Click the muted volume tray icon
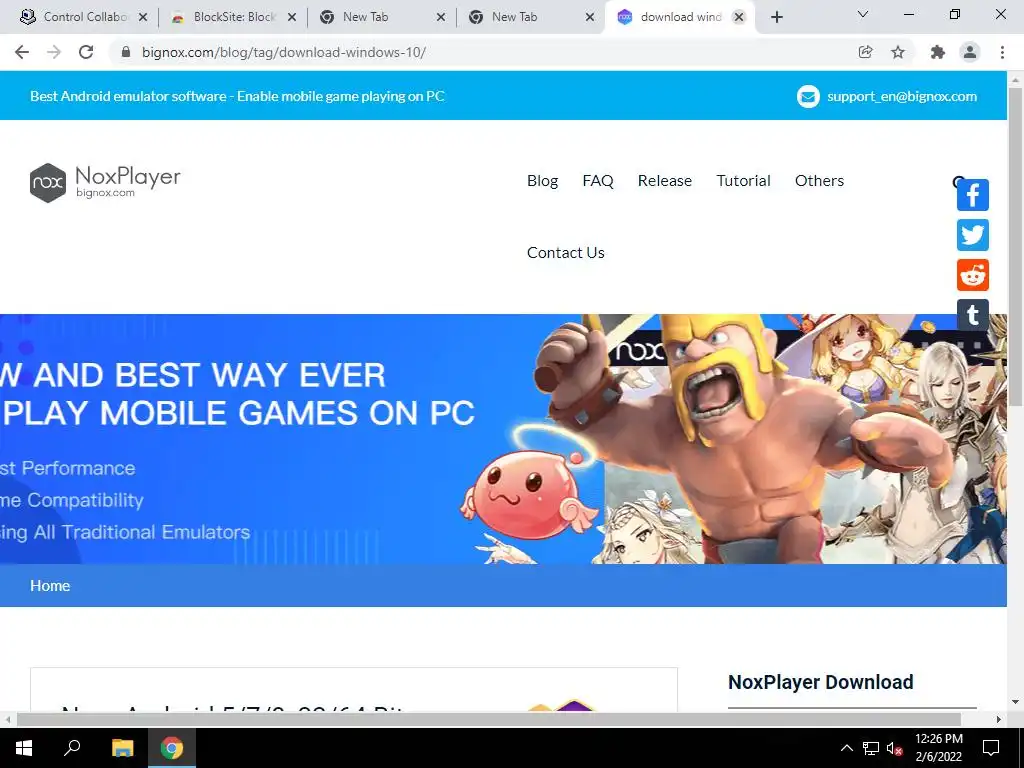 895,748
